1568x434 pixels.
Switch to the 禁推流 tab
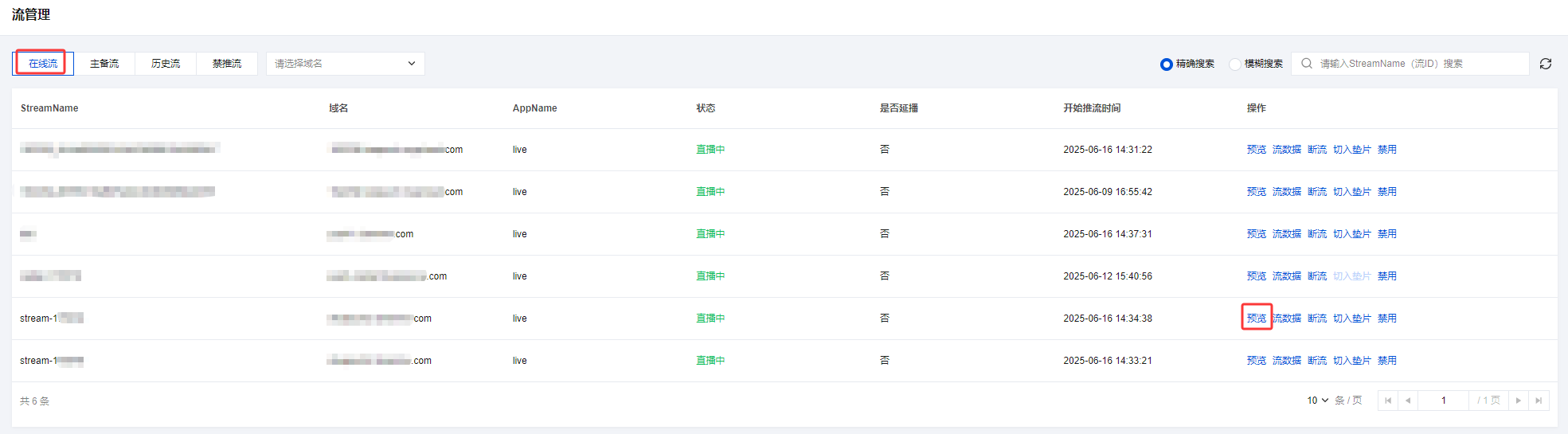227,64
